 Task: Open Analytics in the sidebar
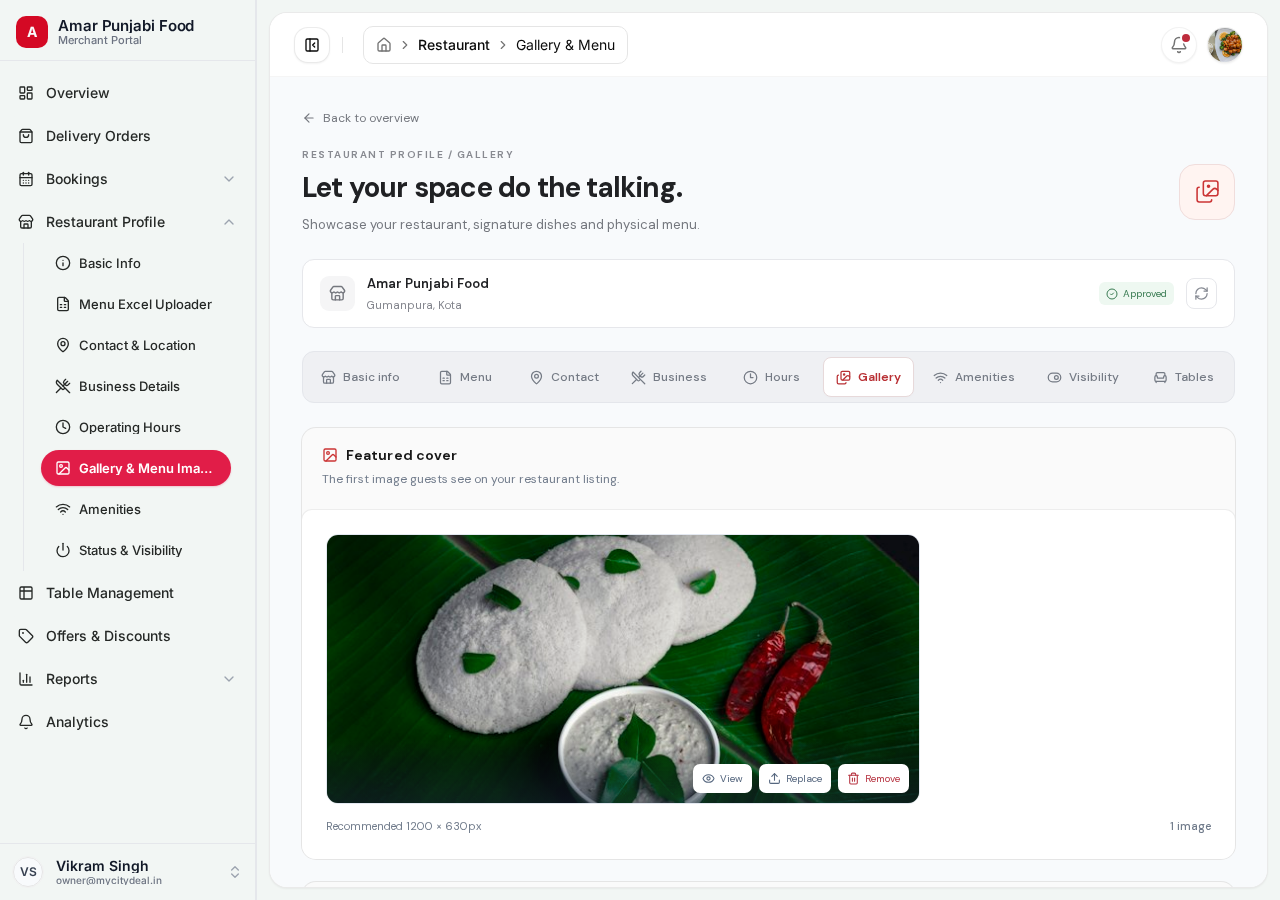pos(128,722)
